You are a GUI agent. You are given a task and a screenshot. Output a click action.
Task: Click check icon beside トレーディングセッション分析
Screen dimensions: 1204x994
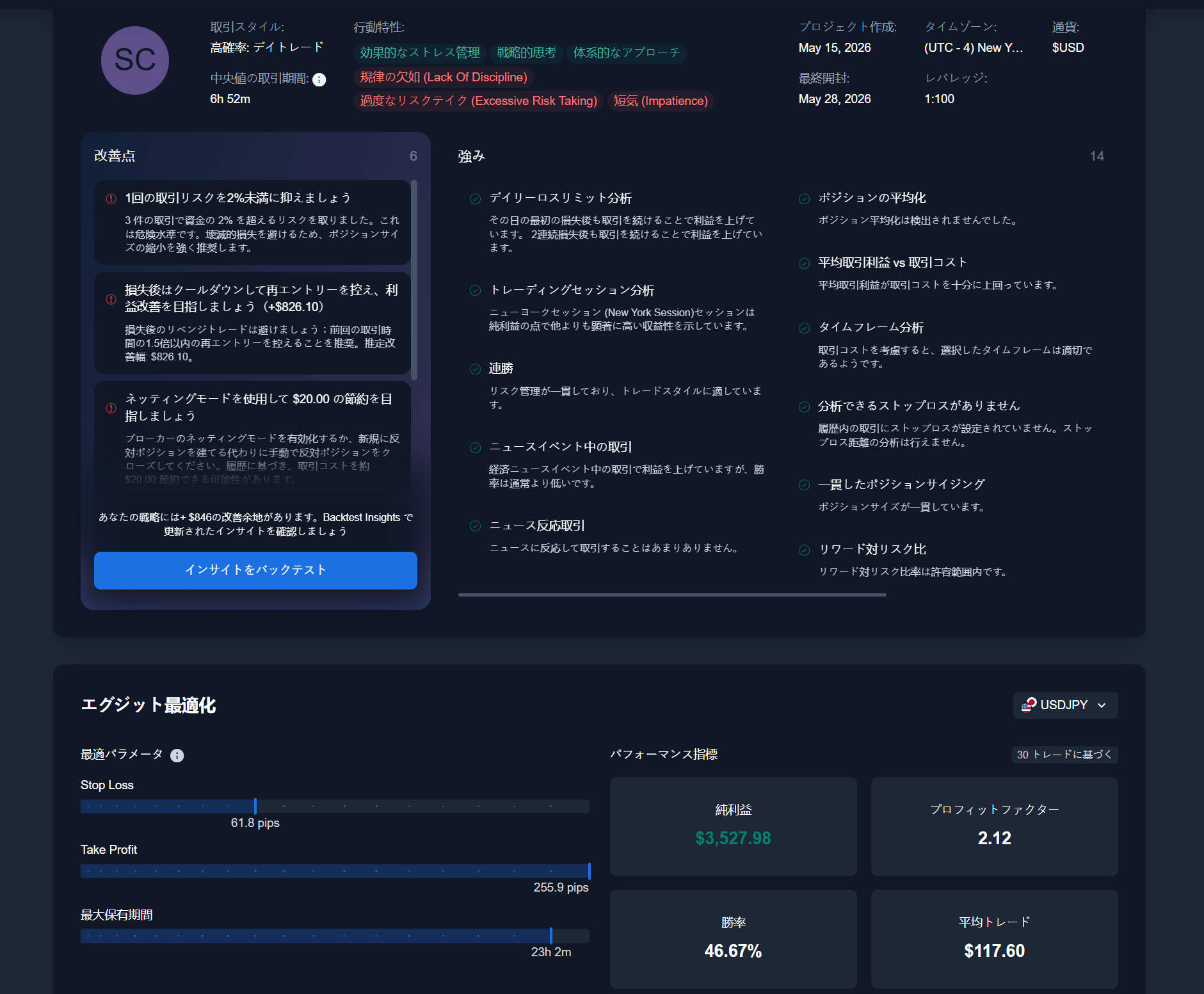coord(475,291)
